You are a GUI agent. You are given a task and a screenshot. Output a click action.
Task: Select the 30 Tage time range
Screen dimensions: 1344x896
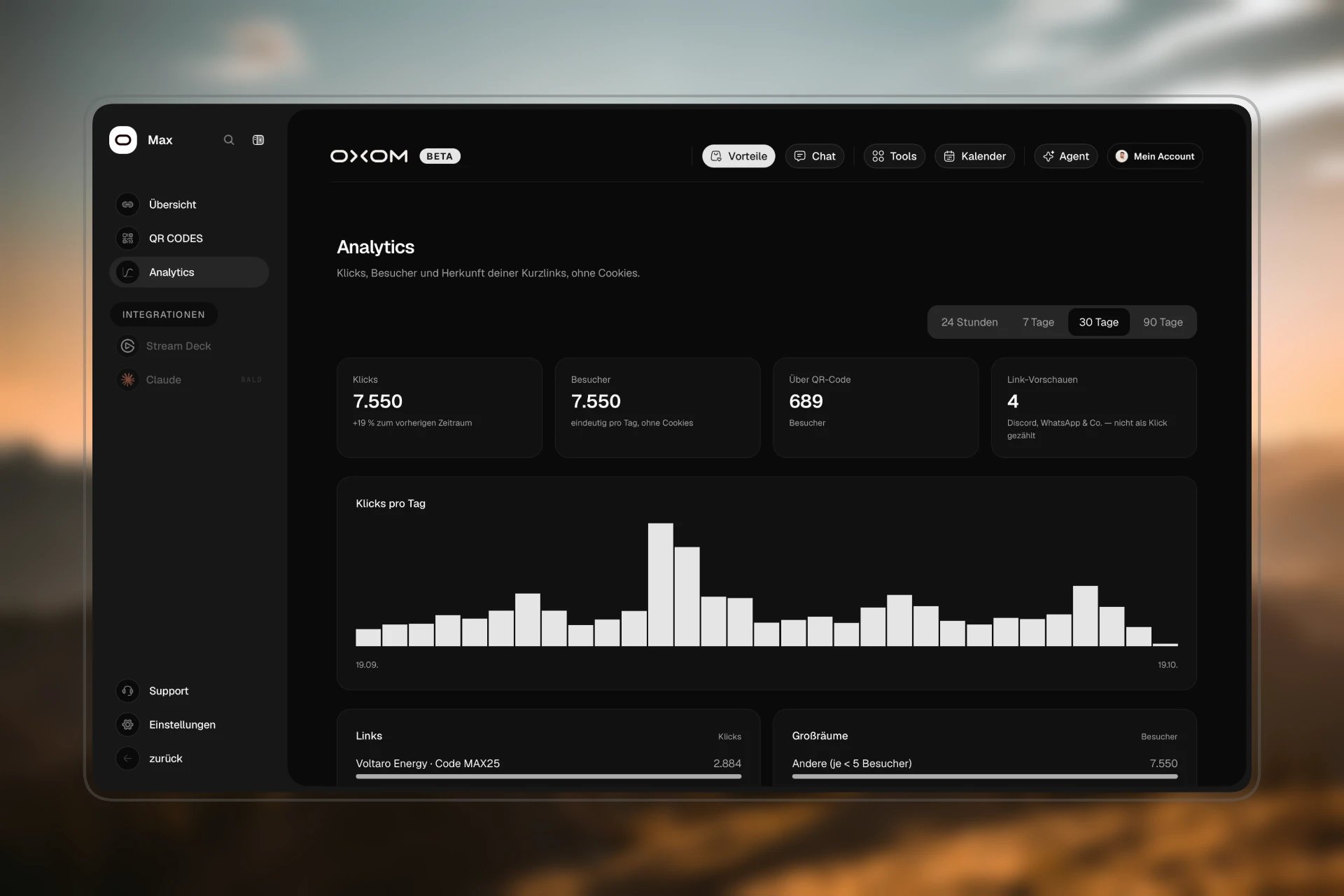[1098, 322]
